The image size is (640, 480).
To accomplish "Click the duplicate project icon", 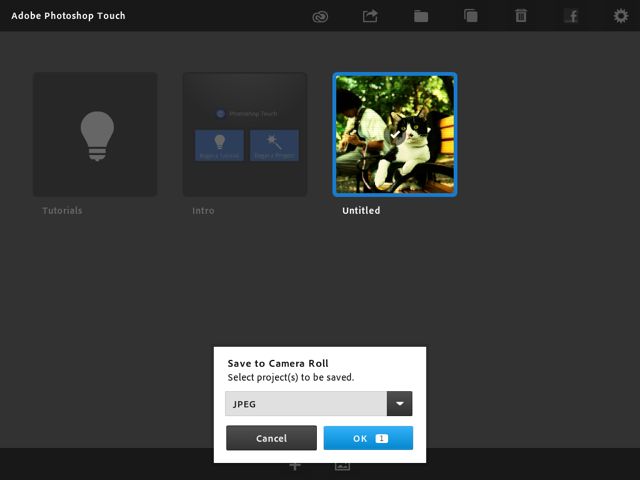I will pyautogui.click(x=471, y=16).
